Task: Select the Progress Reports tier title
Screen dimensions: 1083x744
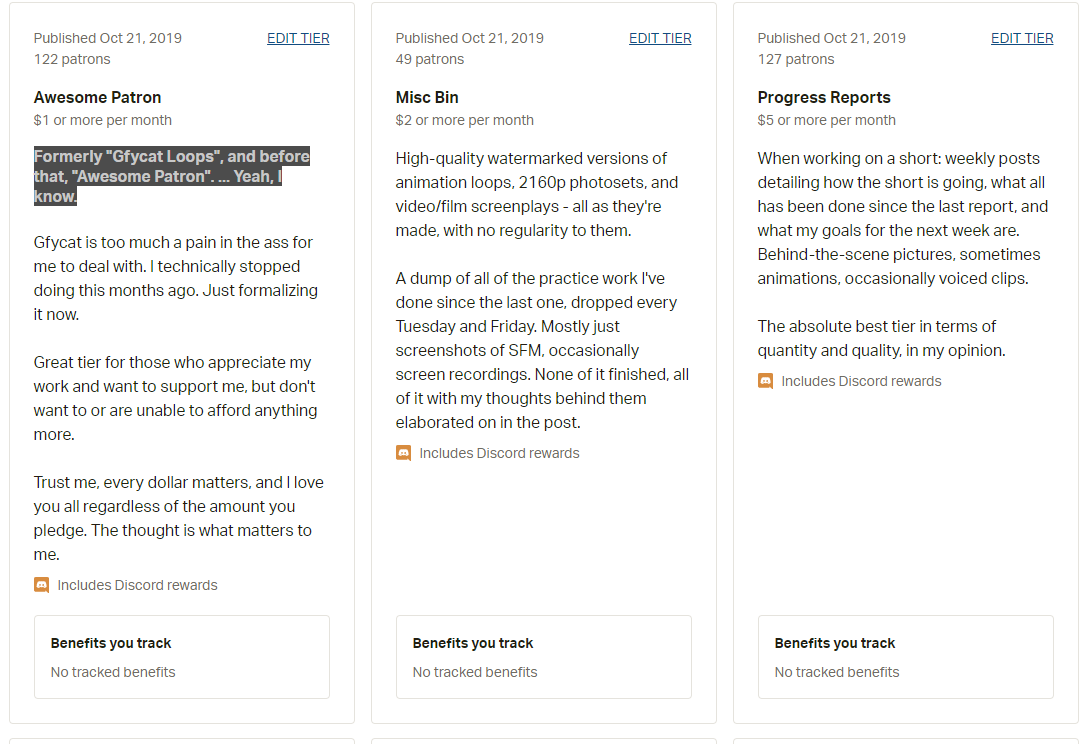Action: [x=824, y=97]
